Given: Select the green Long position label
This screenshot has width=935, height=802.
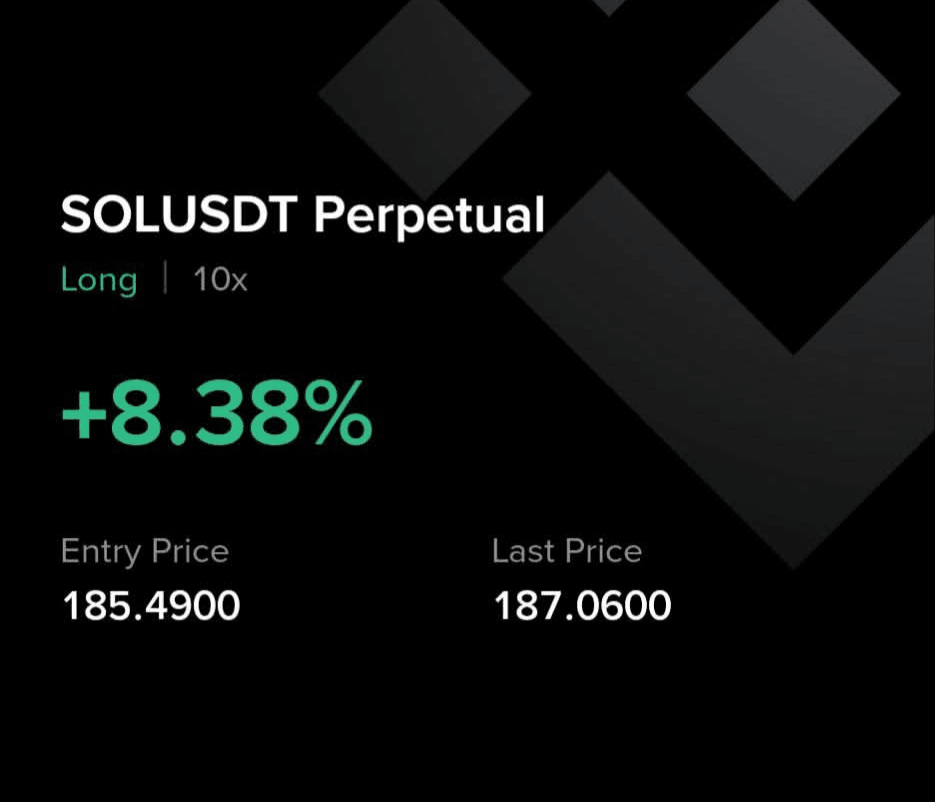Looking at the screenshot, I should coord(99,280).
